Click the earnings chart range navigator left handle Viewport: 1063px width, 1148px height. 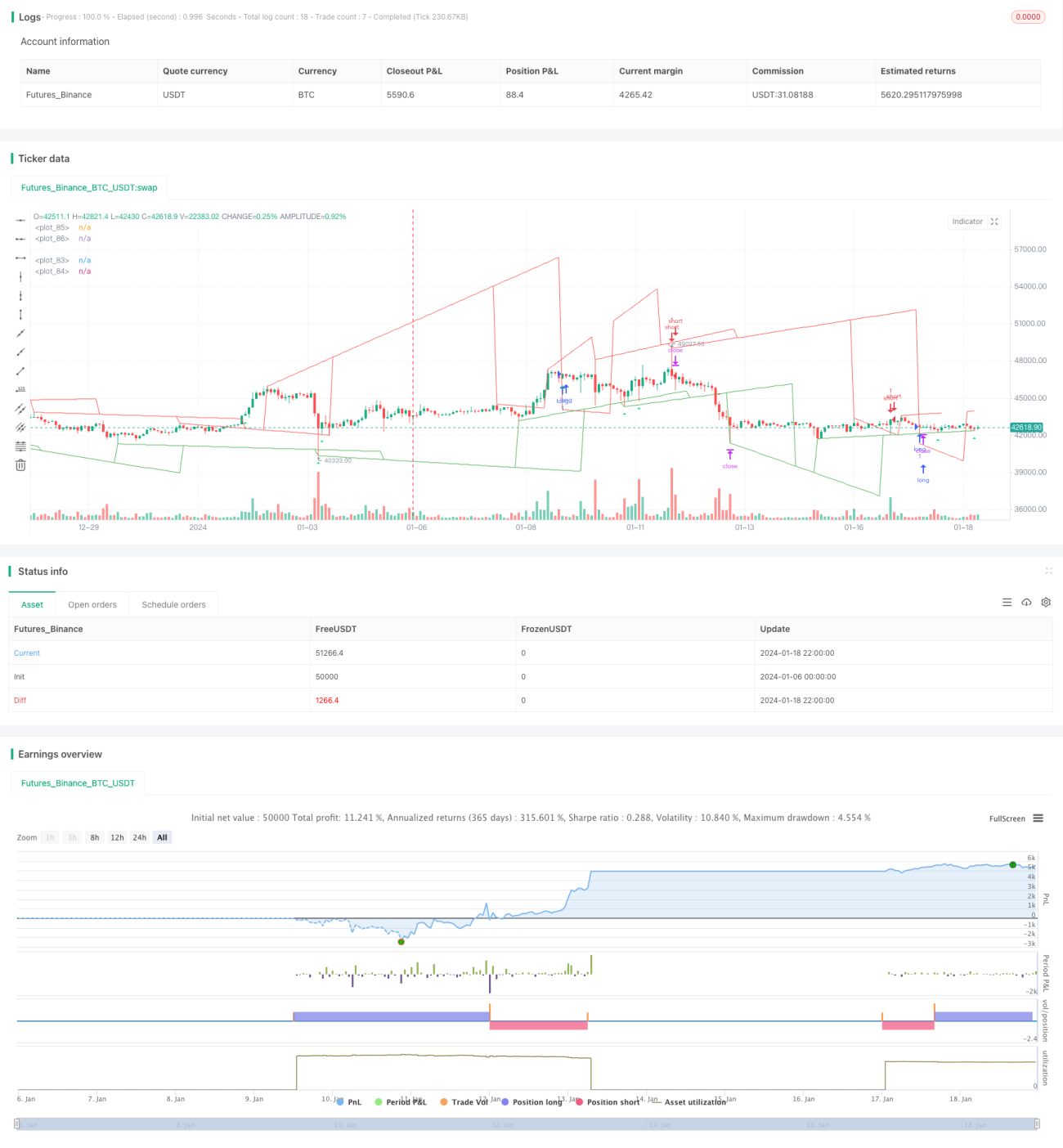click(17, 1124)
